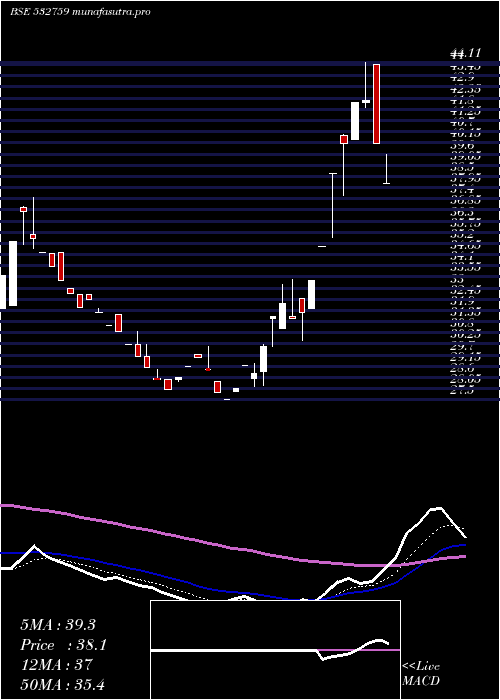Click the 29.7 price axis label
This screenshot has height=700, width=500.
(x=462, y=347)
